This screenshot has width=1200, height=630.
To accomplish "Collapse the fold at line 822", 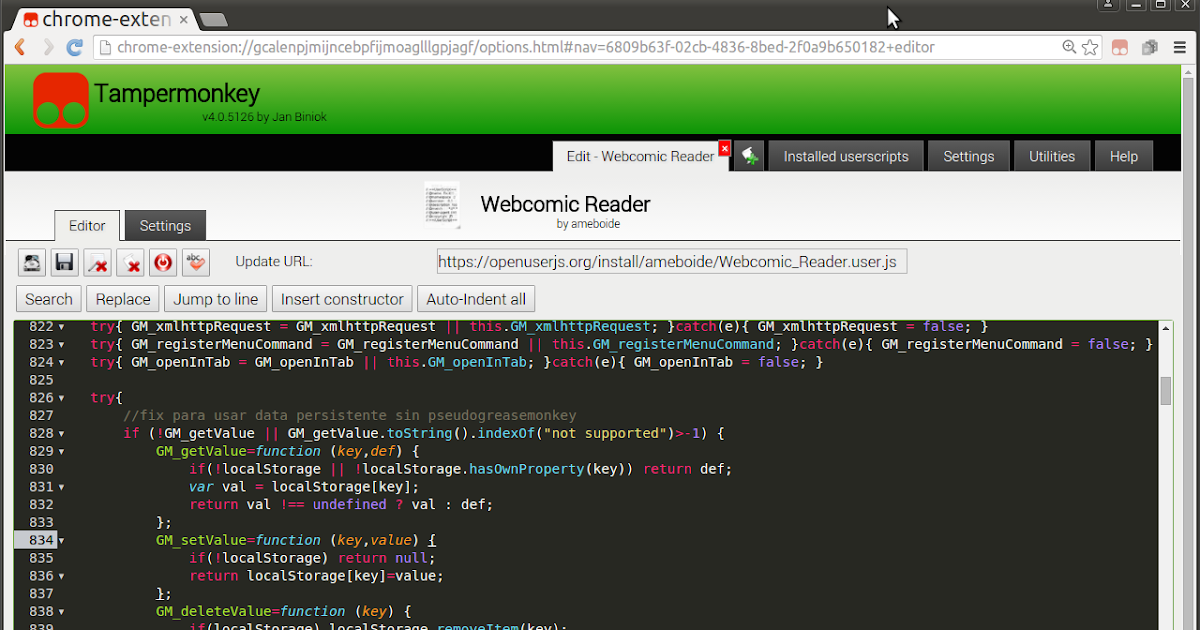I will coord(61,327).
